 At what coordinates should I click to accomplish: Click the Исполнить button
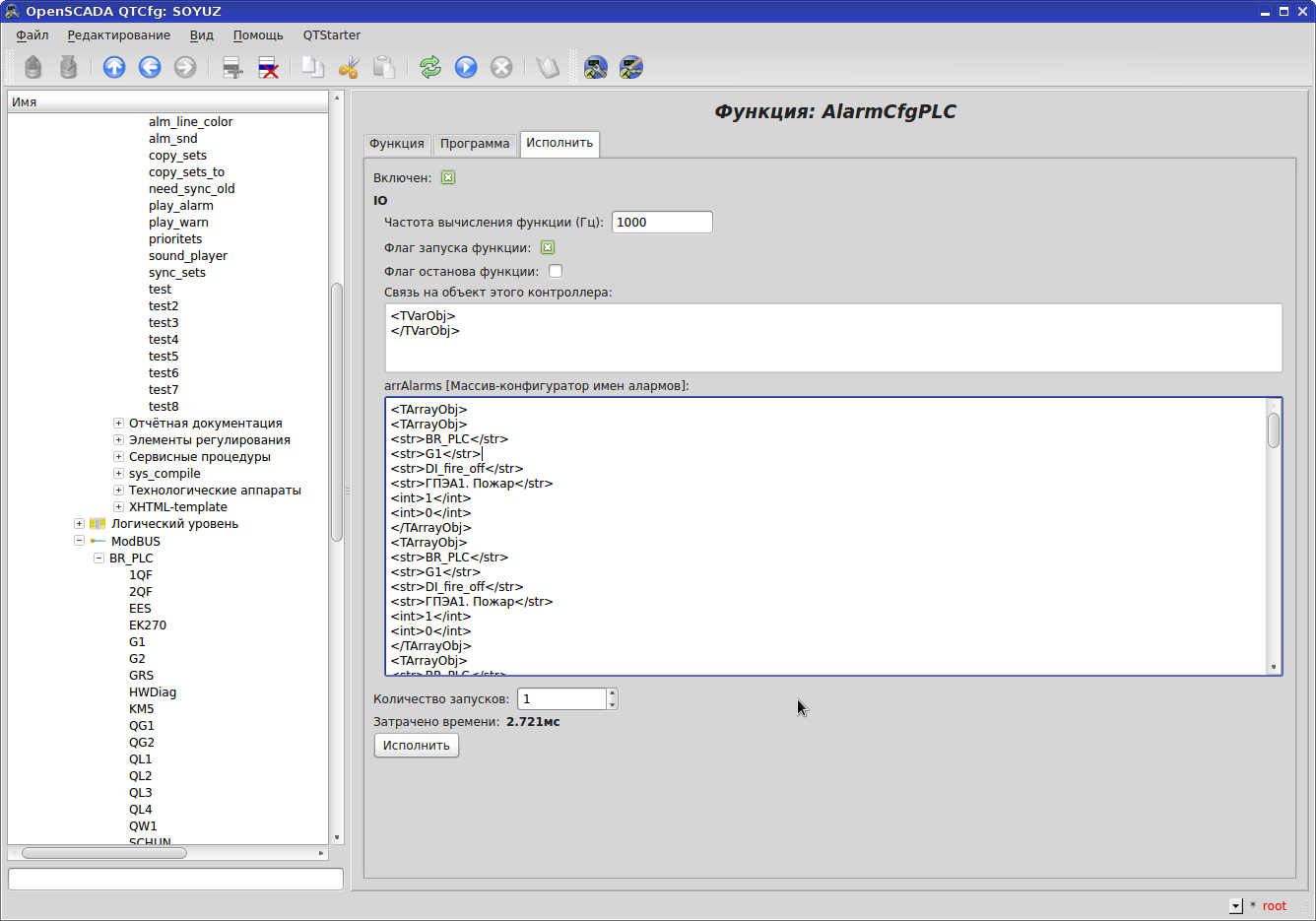tap(416, 745)
